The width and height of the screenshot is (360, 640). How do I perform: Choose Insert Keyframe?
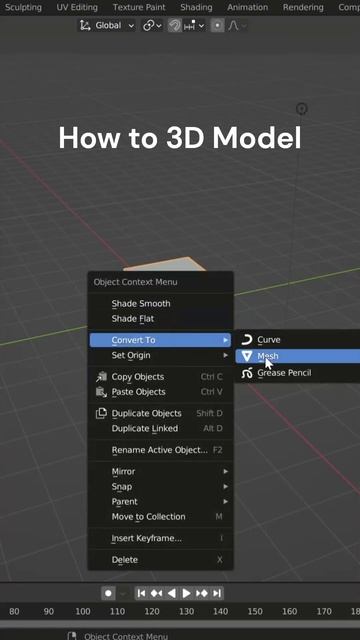(x=160, y=538)
